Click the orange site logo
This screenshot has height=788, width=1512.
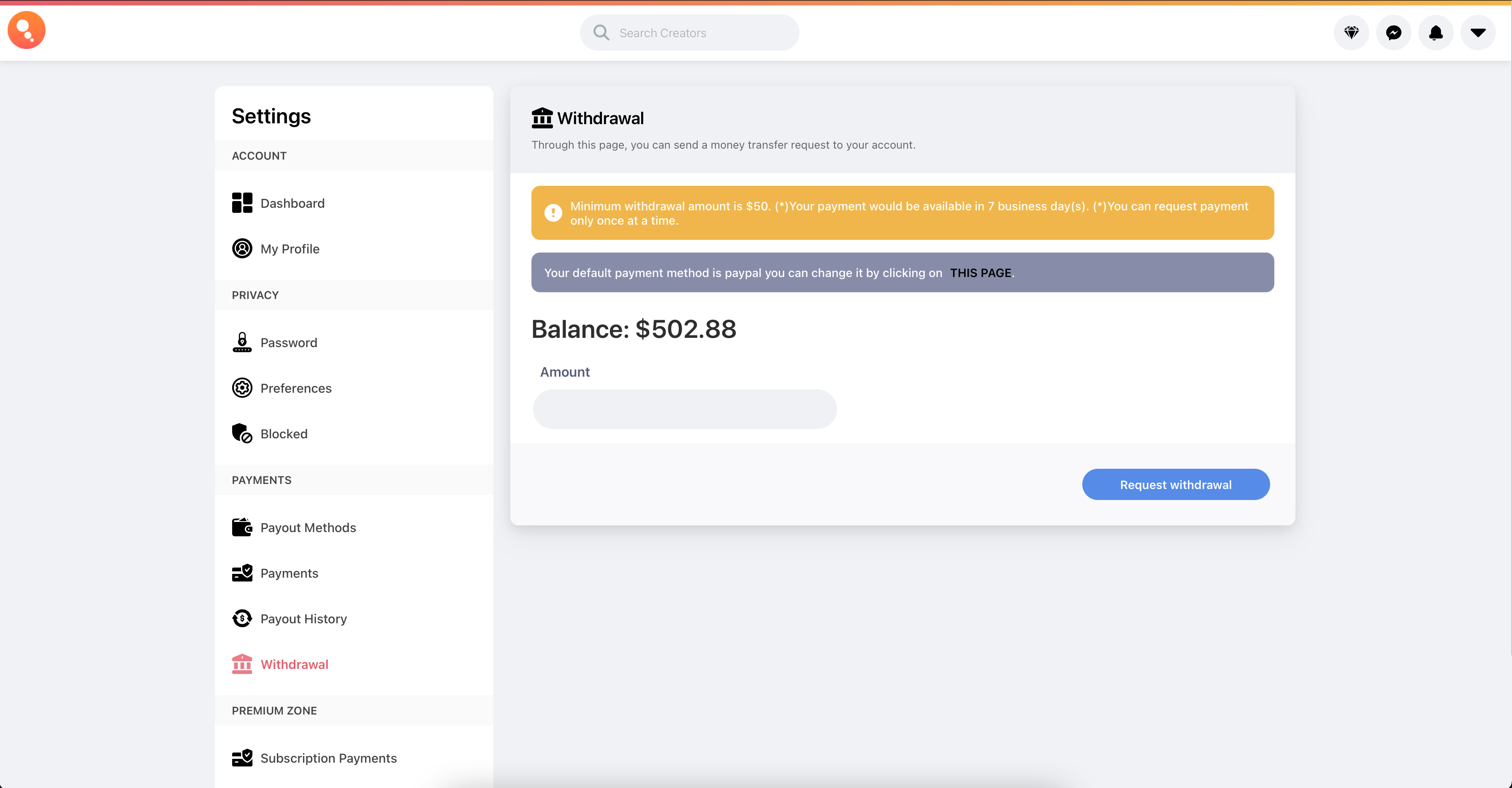tap(27, 30)
